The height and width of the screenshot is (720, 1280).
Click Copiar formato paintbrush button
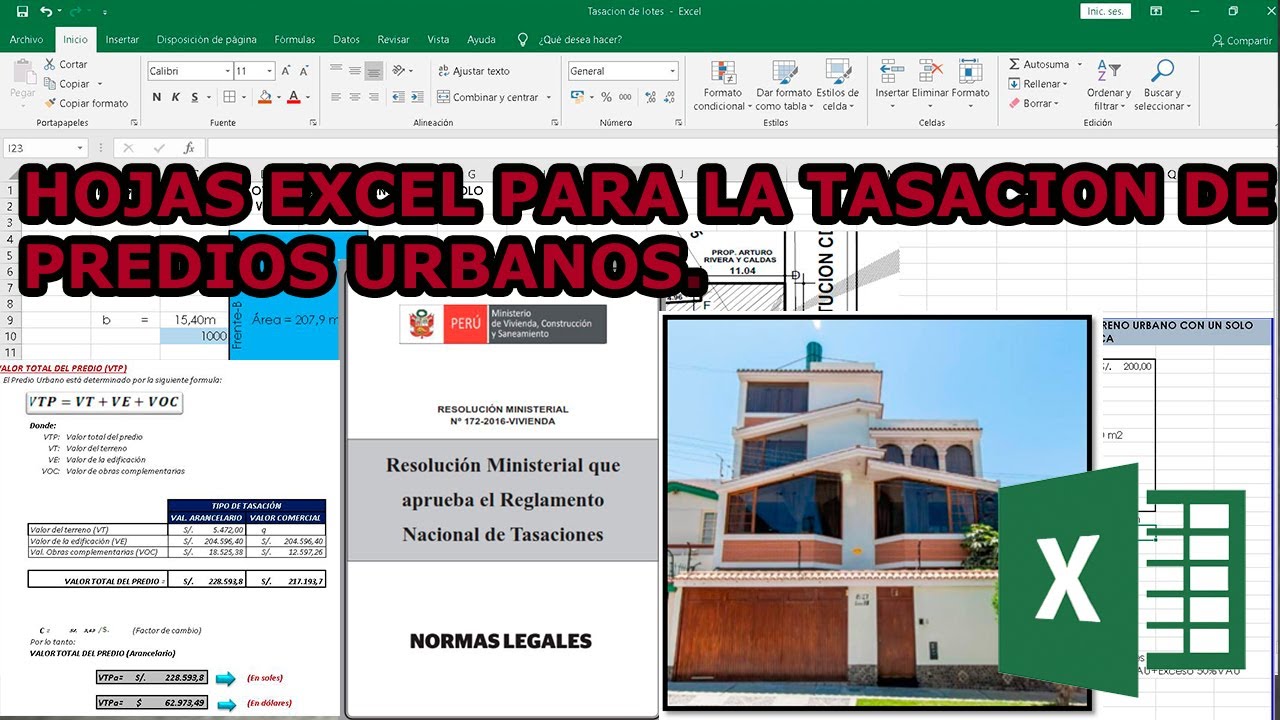[x=86, y=103]
